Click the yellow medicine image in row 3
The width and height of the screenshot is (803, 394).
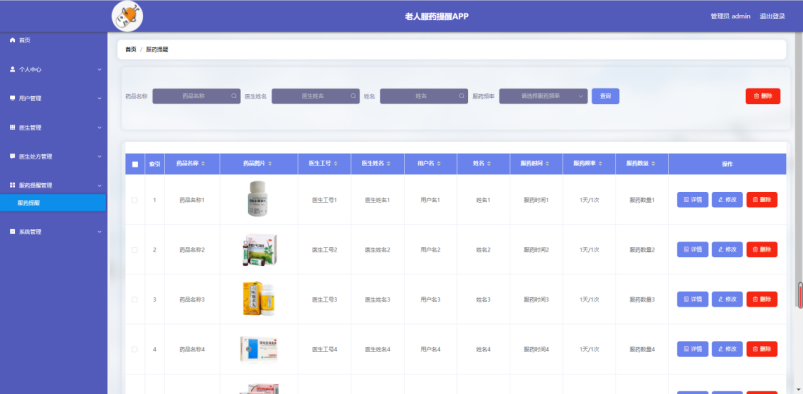(259, 298)
